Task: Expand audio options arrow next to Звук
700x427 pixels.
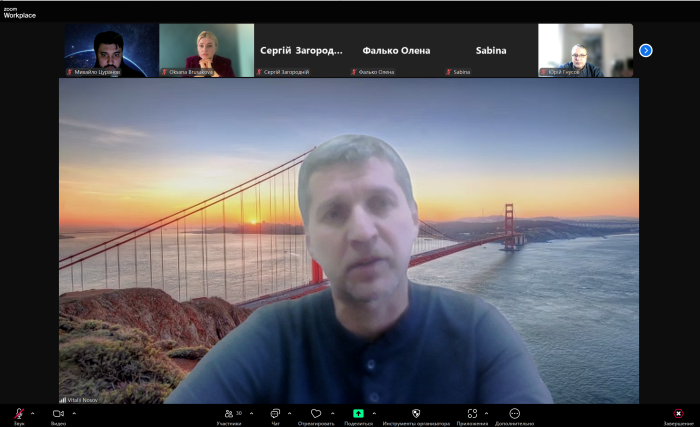Action: [x=32, y=413]
